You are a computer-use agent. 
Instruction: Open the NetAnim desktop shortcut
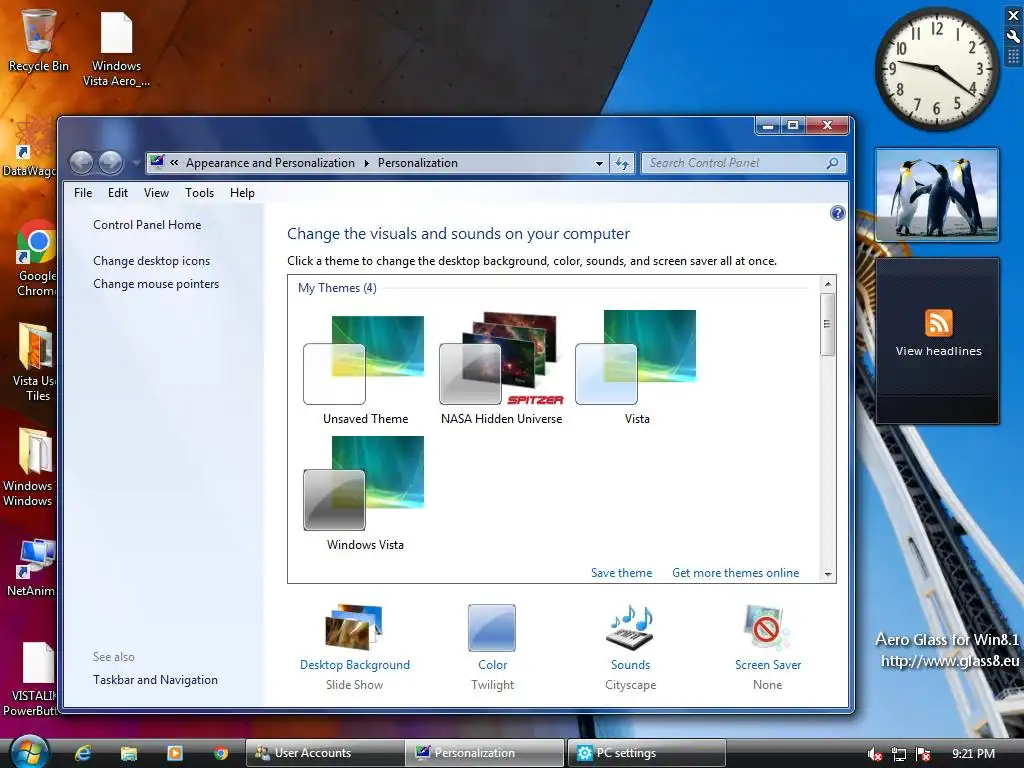(31, 567)
